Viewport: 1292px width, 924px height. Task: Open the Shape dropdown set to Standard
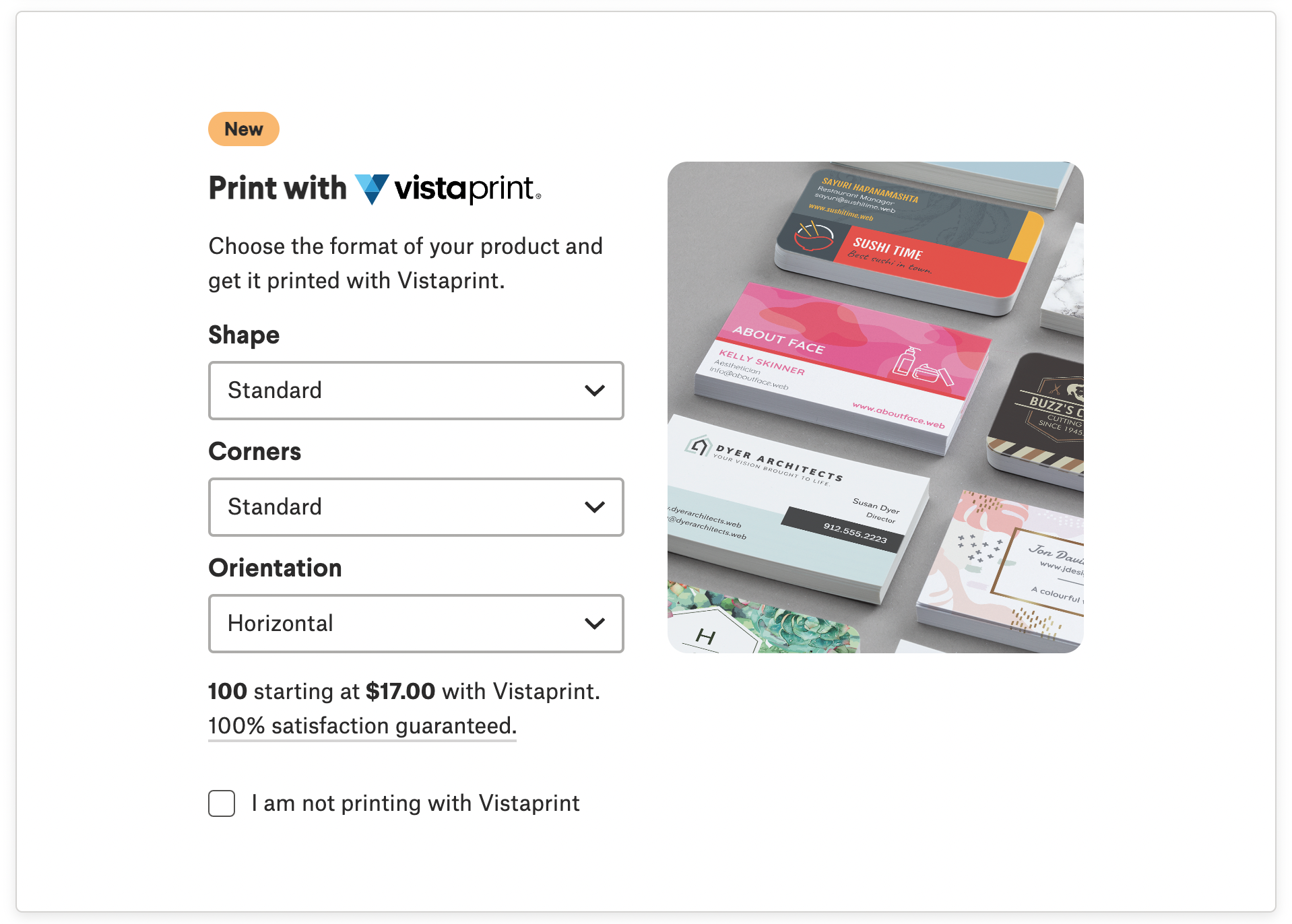click(x=416, y=391)
